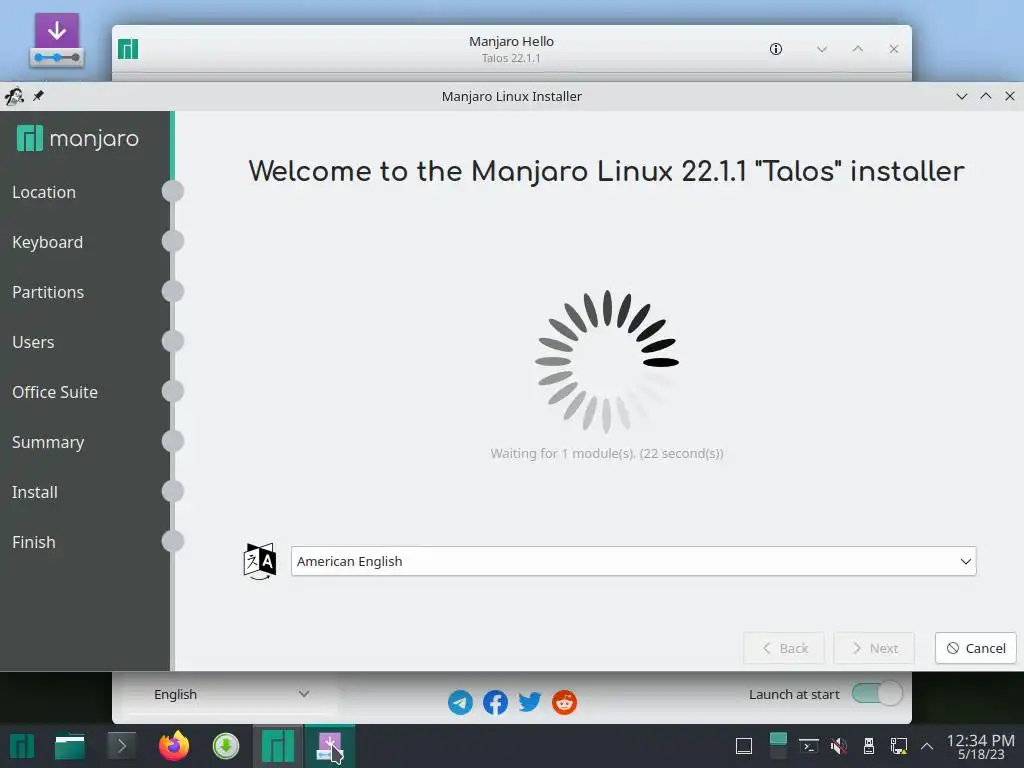Open the removable devices tray icon
This screenshot has height=768, width=1024.
[x=869, y=746]
